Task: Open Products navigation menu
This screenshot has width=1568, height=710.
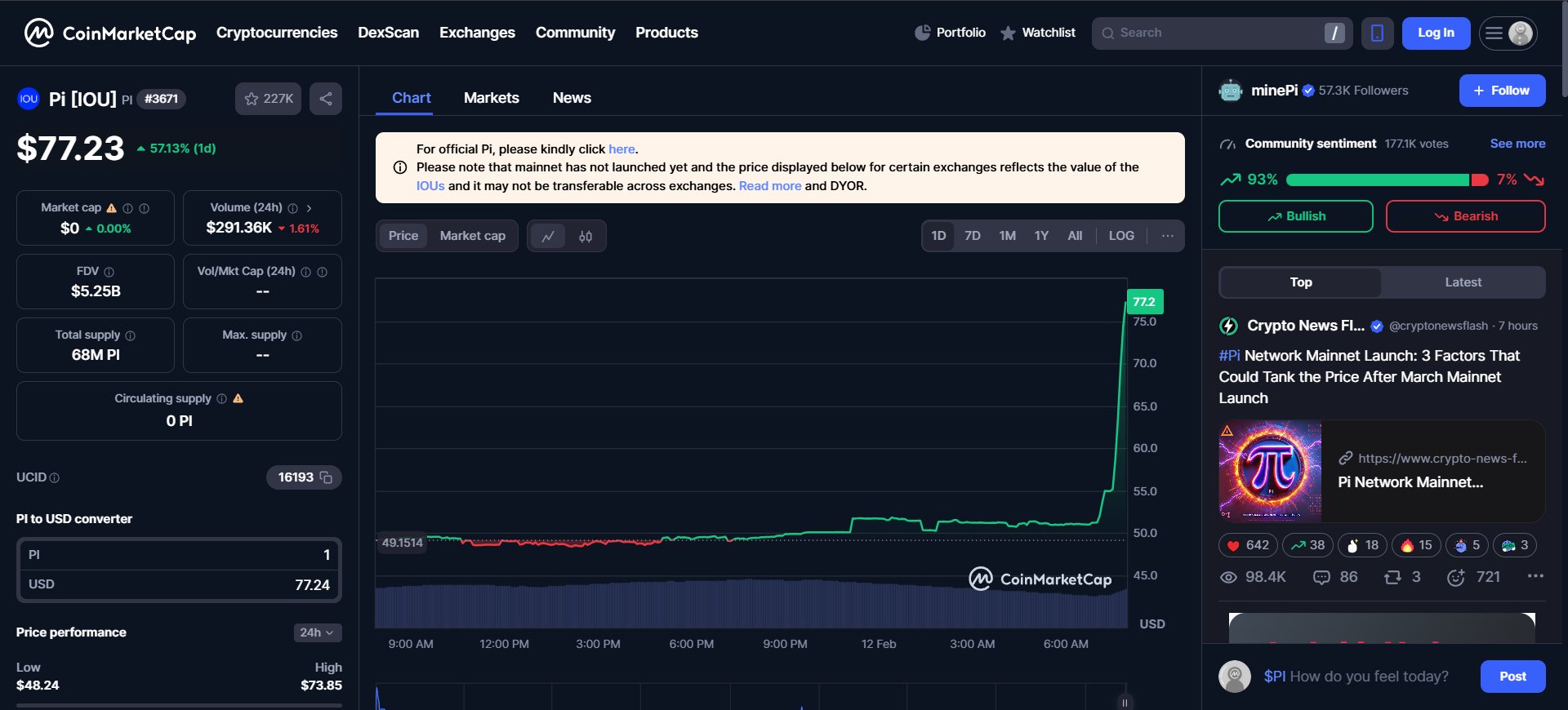Action: [x=666, y=33]
